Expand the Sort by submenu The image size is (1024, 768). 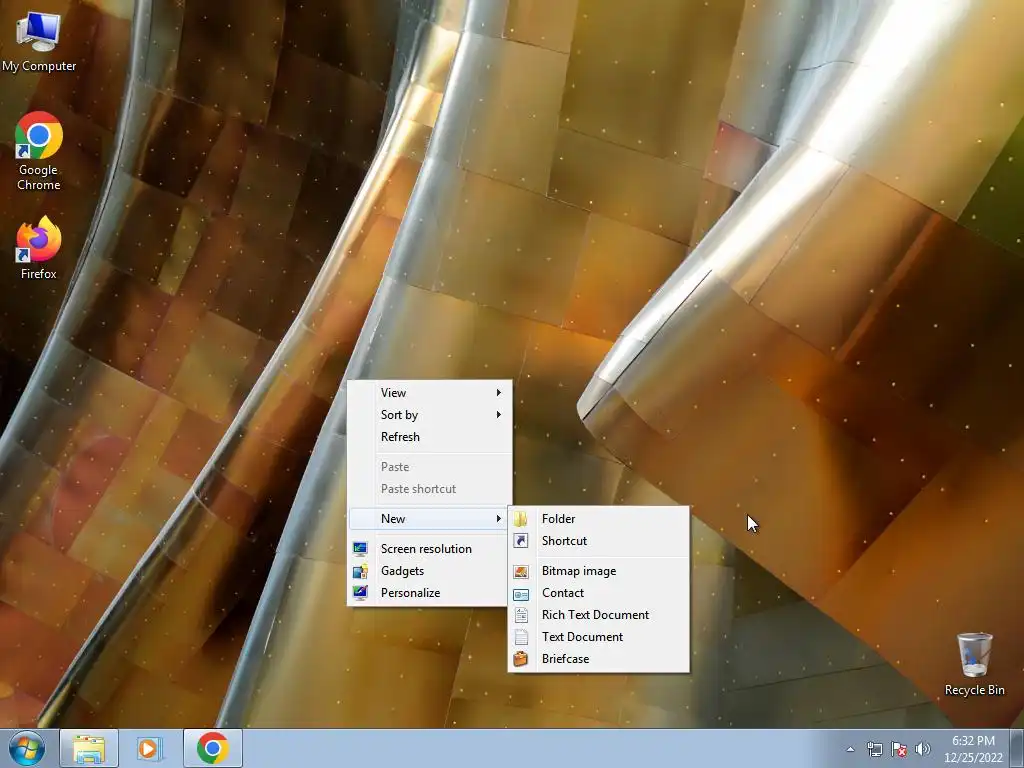tap(430, 415)
